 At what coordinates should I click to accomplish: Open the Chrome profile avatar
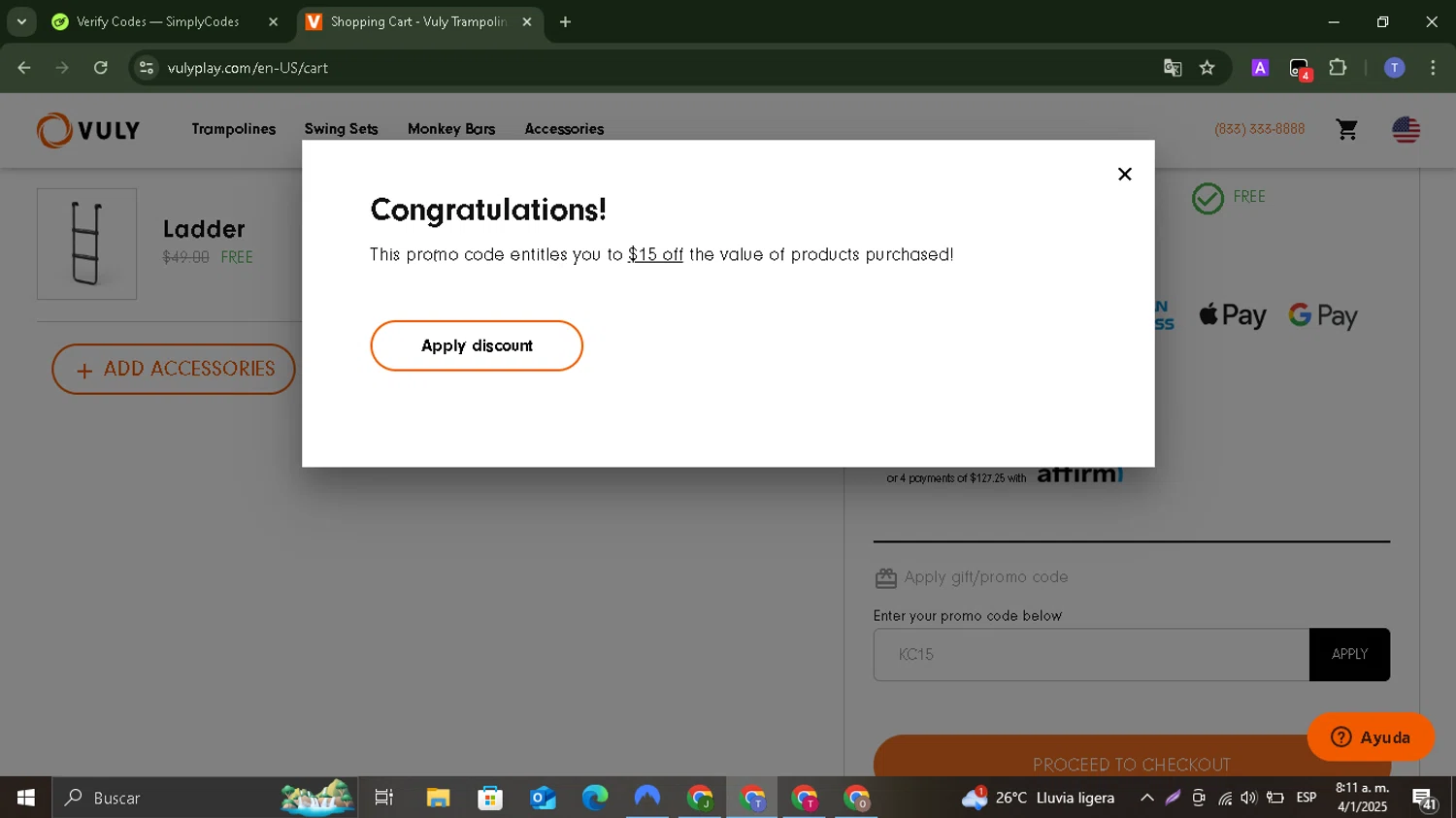[1394, 68]
